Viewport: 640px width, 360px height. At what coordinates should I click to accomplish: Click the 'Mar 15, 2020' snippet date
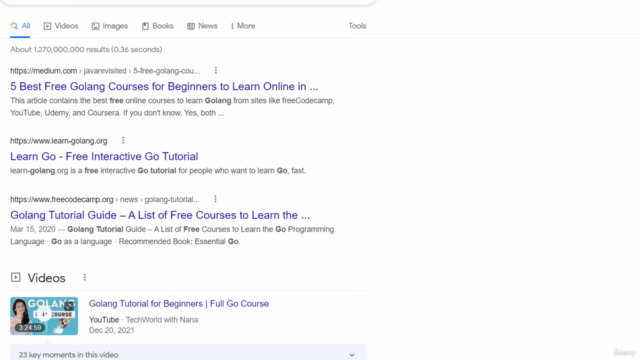(x=33, y=229)
